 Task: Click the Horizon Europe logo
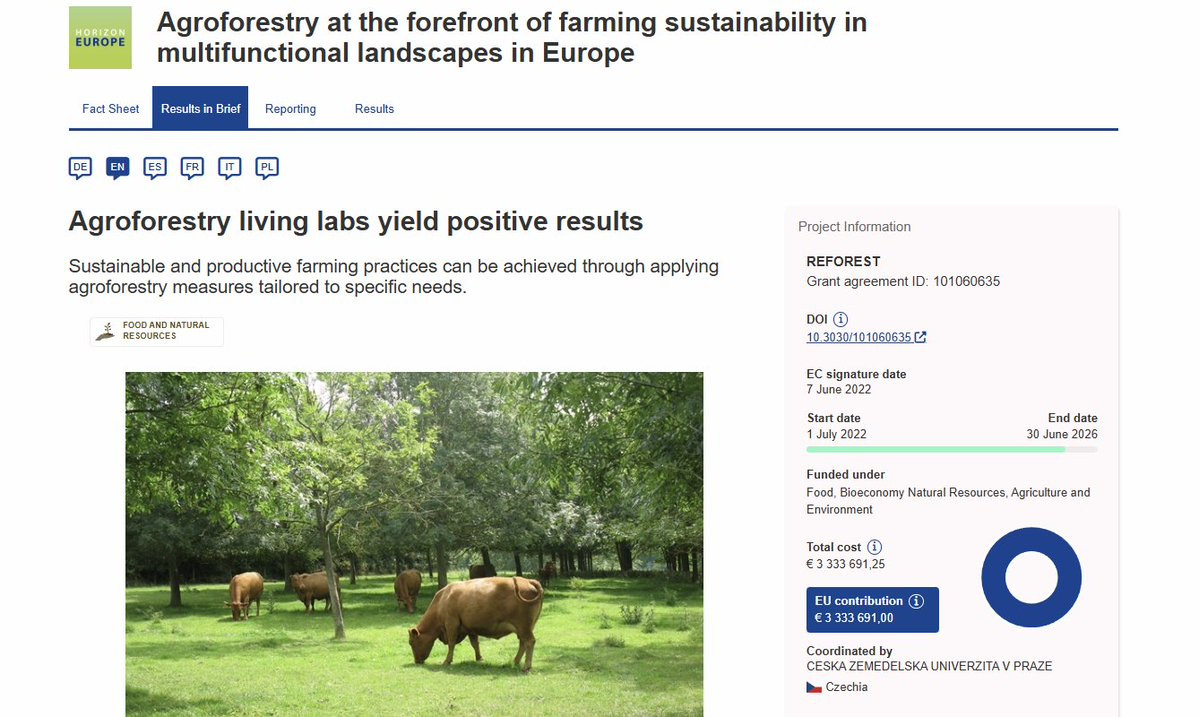[100, 38]
